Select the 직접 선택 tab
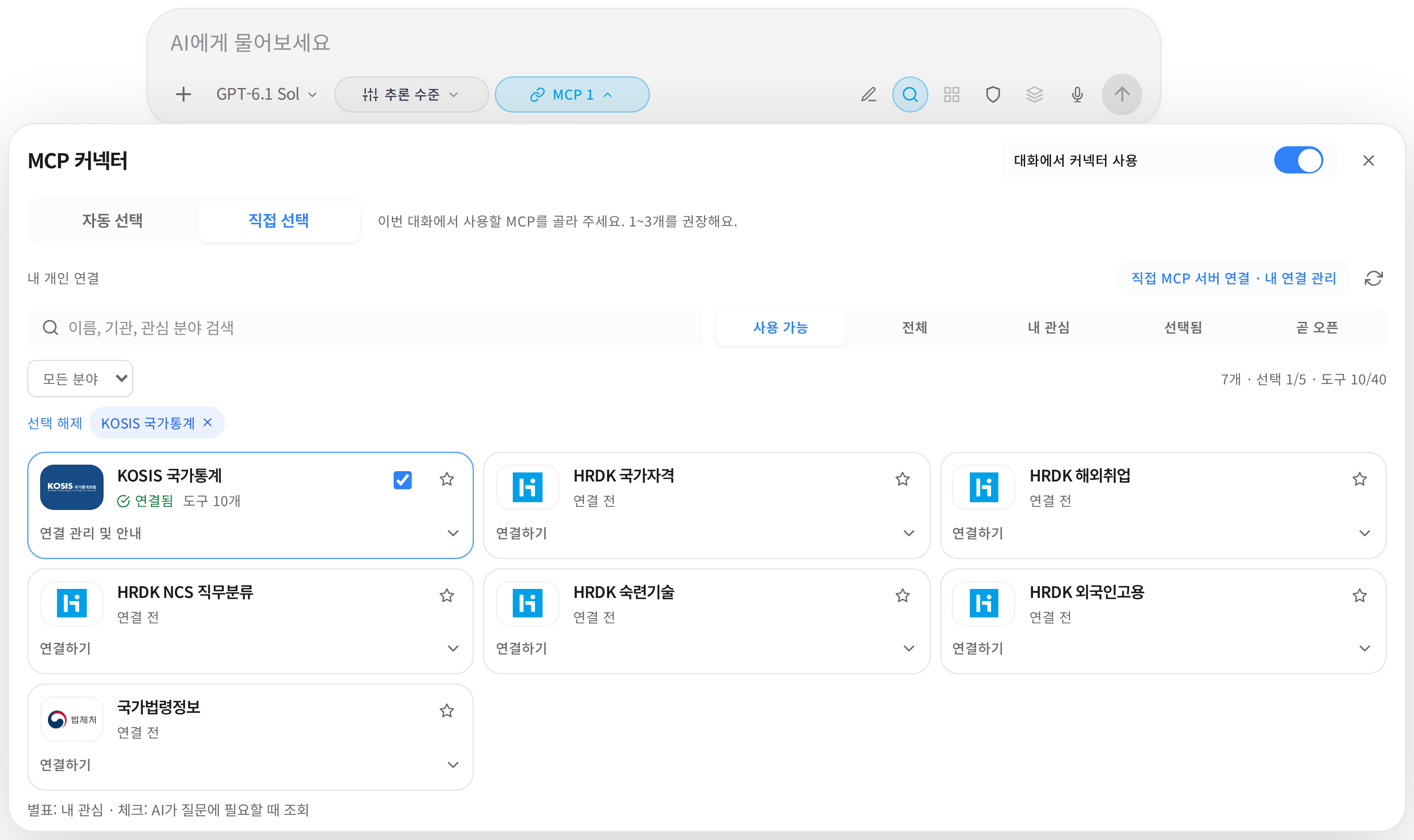This screenshot has width=1414, height=840. click(278, 221)
